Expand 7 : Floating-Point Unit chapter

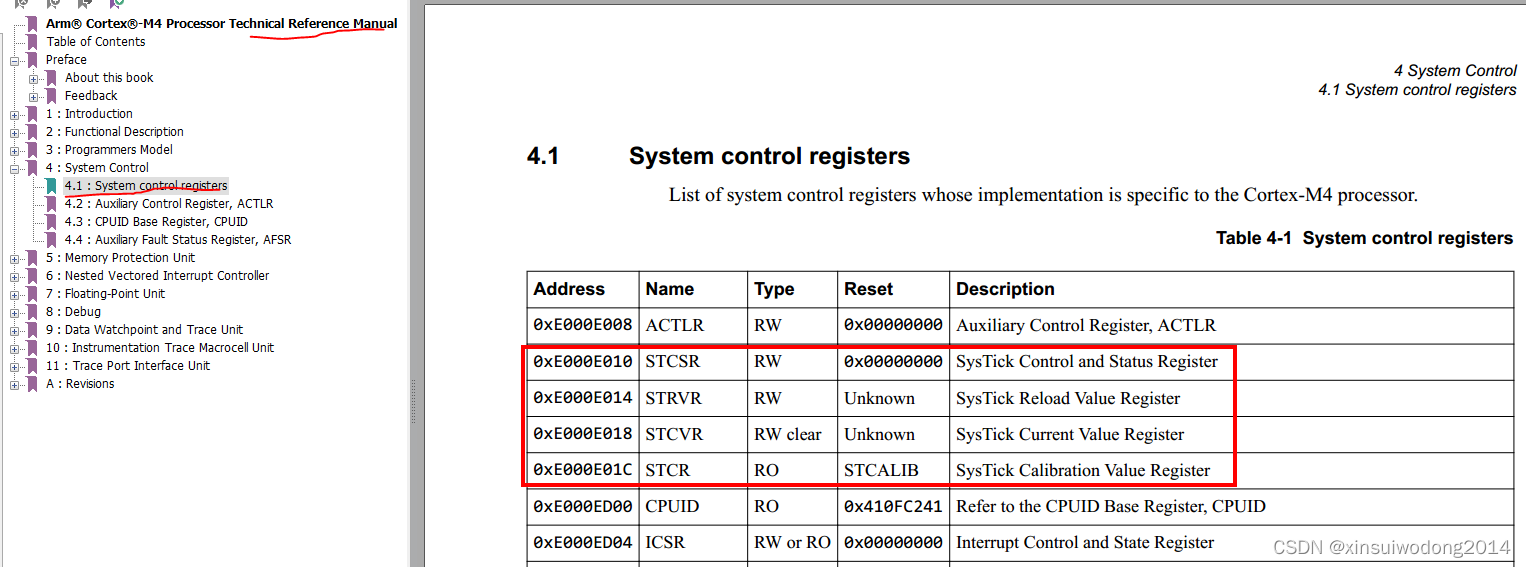15,294
